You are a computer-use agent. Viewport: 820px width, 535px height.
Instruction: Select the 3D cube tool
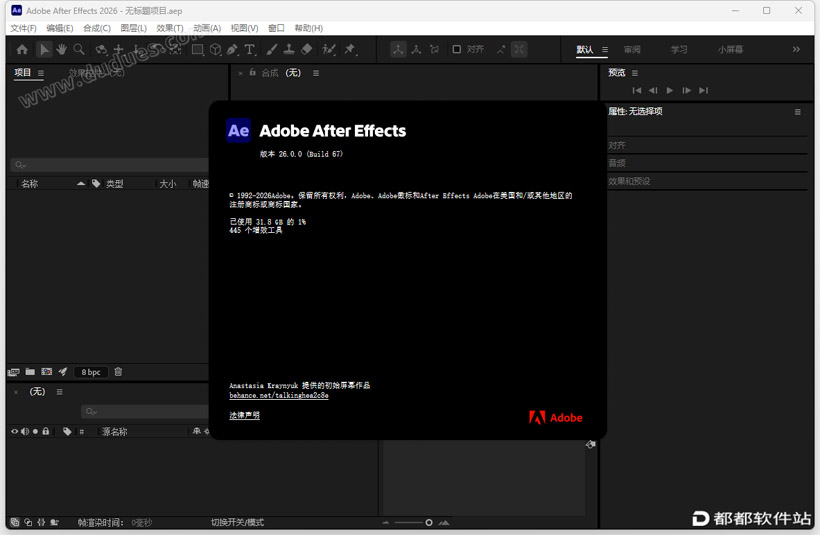pos(215,50)
